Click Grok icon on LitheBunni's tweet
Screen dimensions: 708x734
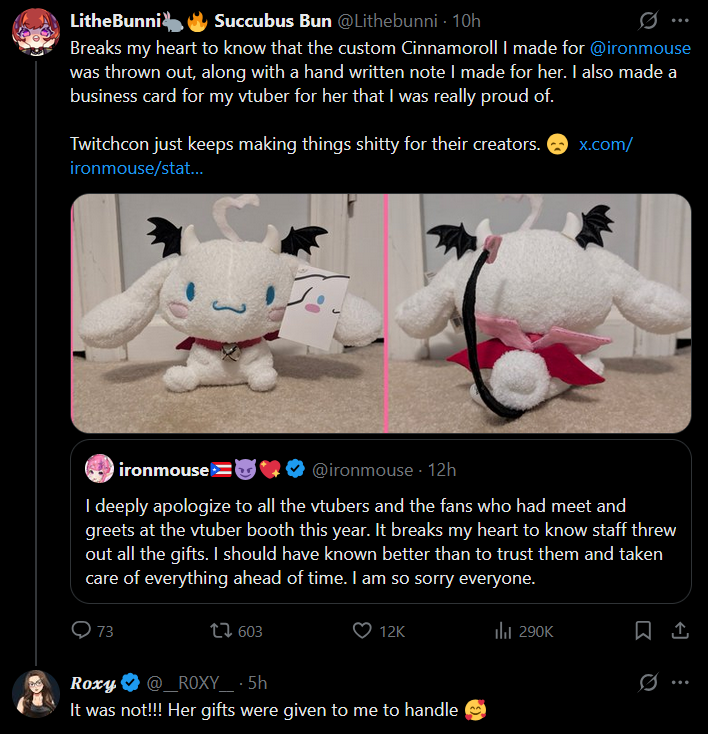[648, 21]
